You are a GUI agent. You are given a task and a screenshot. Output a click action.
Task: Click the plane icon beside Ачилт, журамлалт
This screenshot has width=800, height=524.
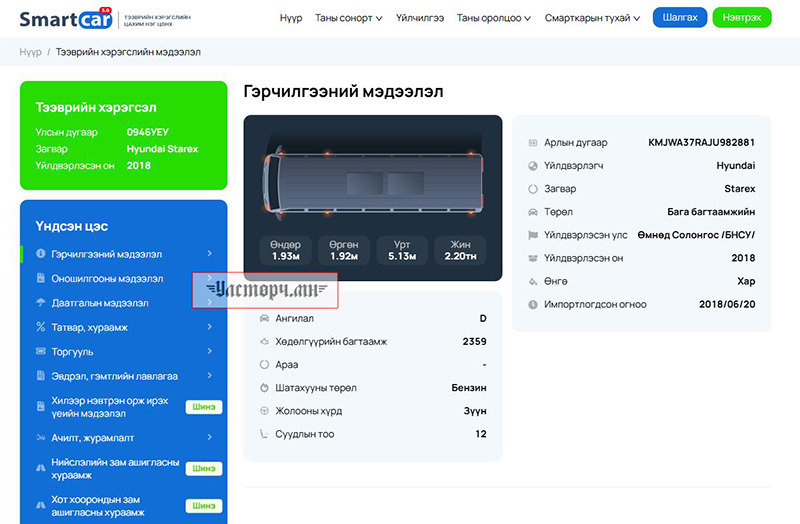click(x=40, y=438)
